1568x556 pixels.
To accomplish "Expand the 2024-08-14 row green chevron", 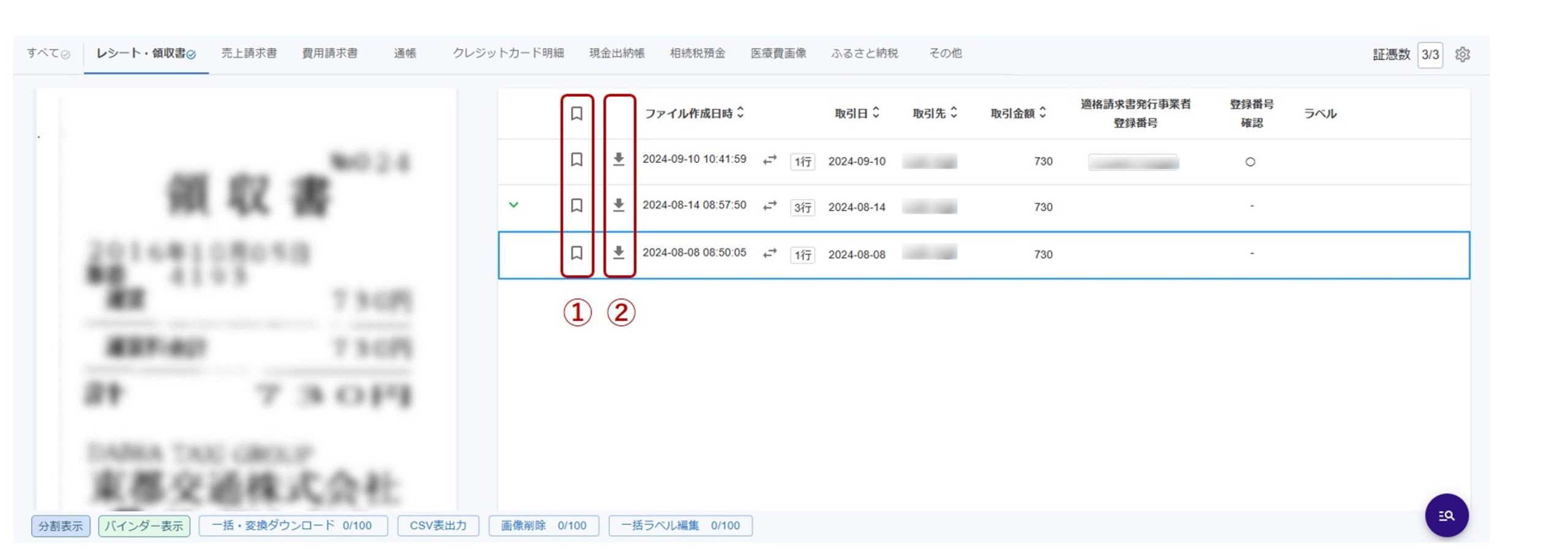I will tap(514, 205).
